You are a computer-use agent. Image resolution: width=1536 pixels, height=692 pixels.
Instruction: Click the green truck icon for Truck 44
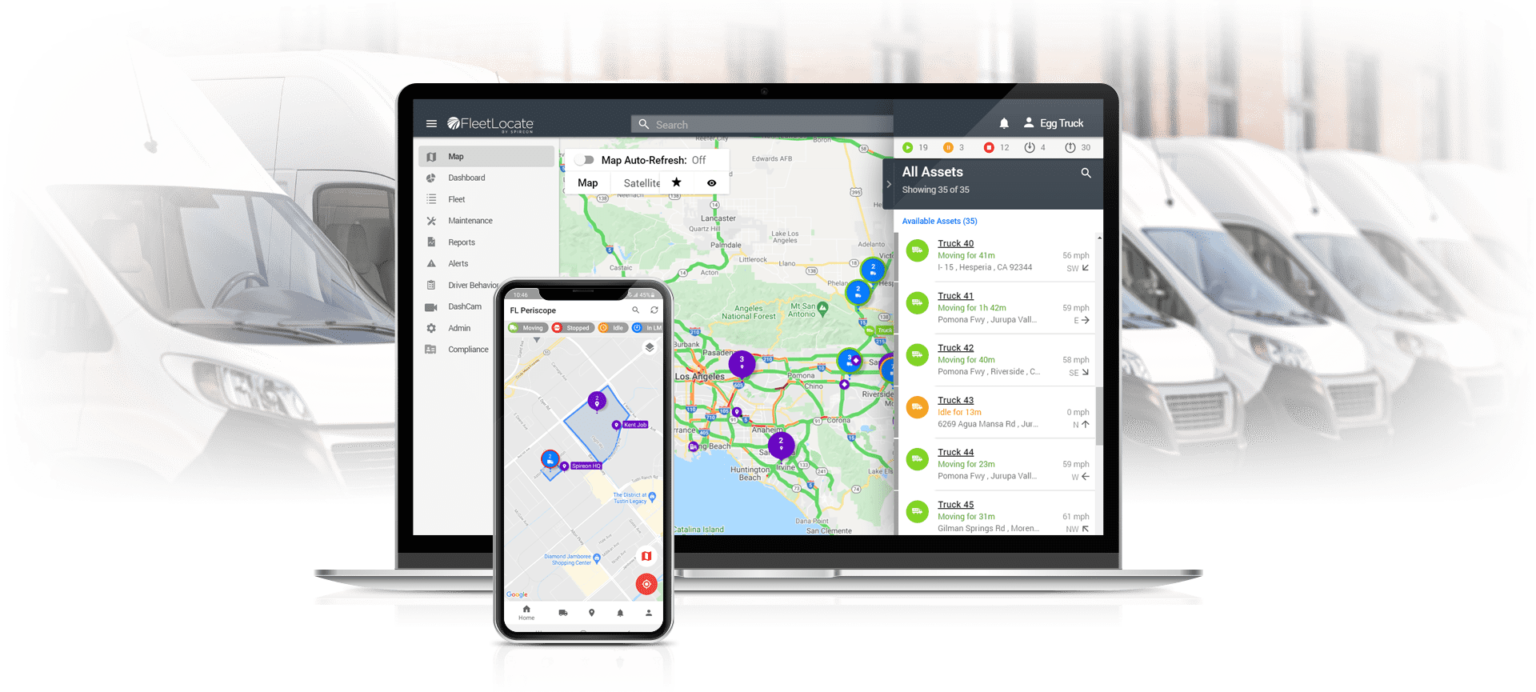click(917, 459)
